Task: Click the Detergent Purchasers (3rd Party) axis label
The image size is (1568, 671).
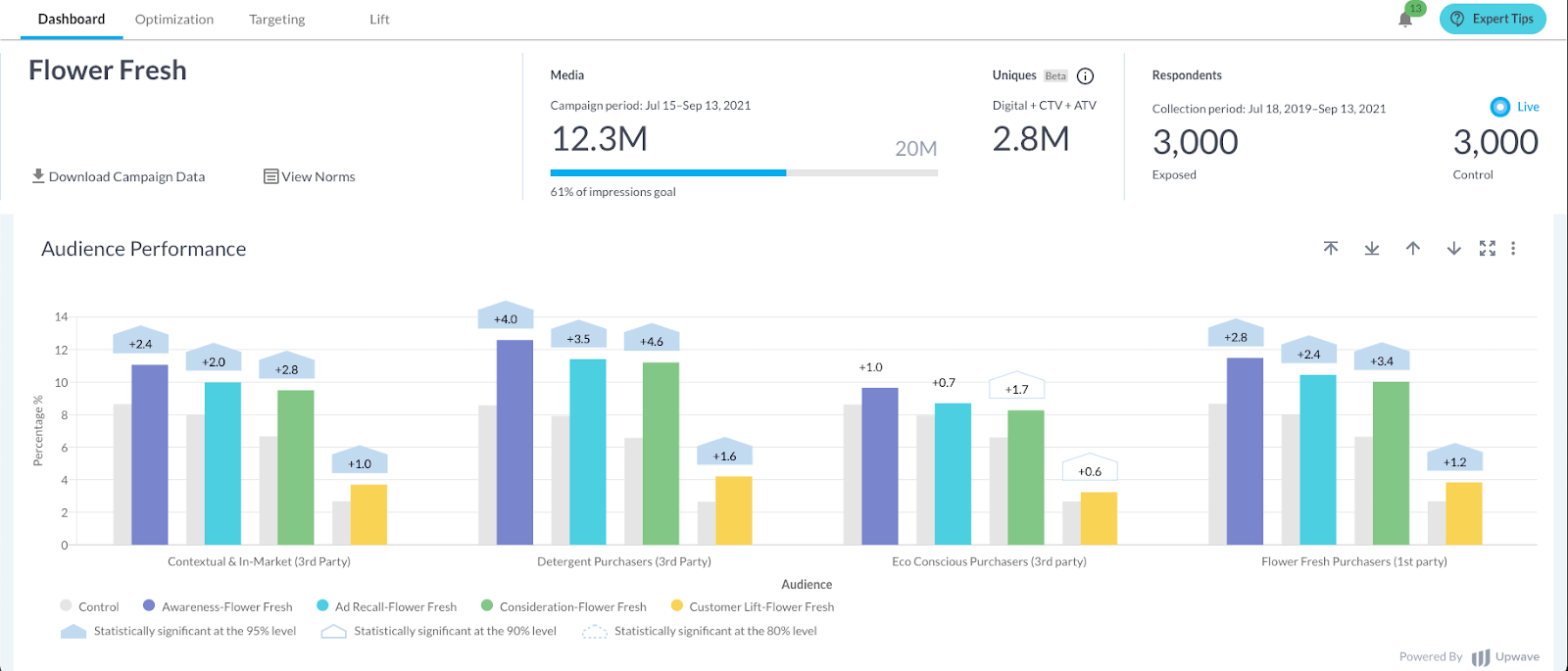Action: pos(624,562)
